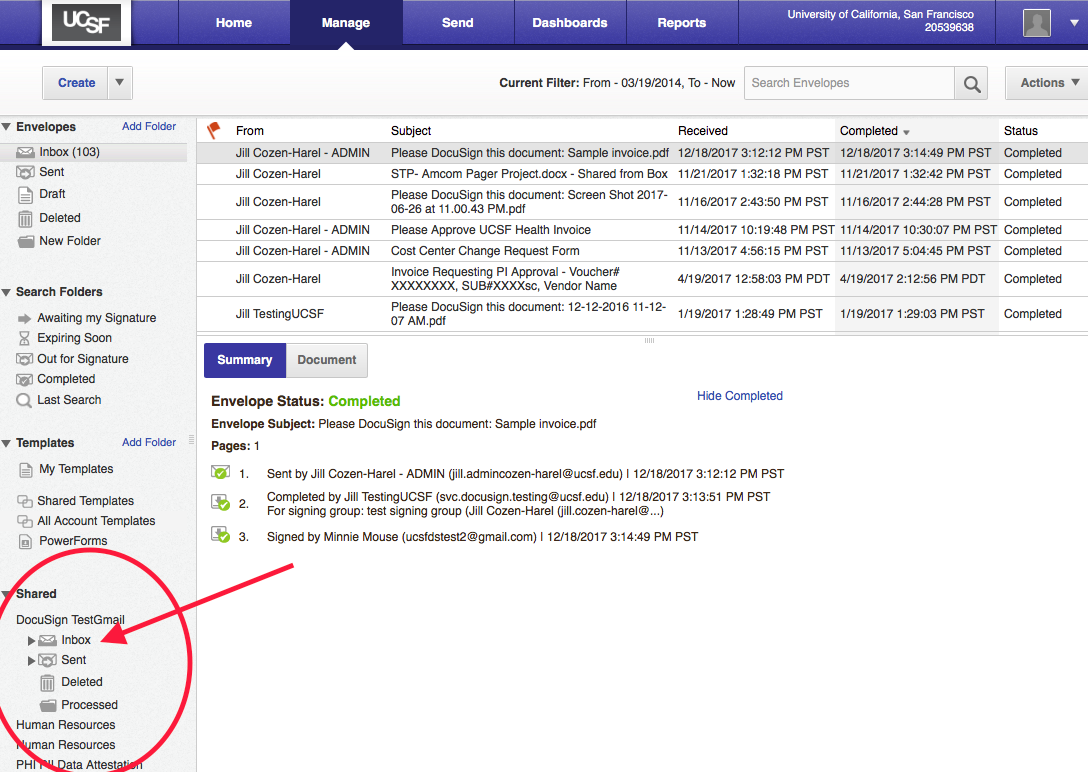Image resolution: width=1088 pixels, height=772 pixels.
Task: Click the signed icon for step 3
Action: coord(220,534)
